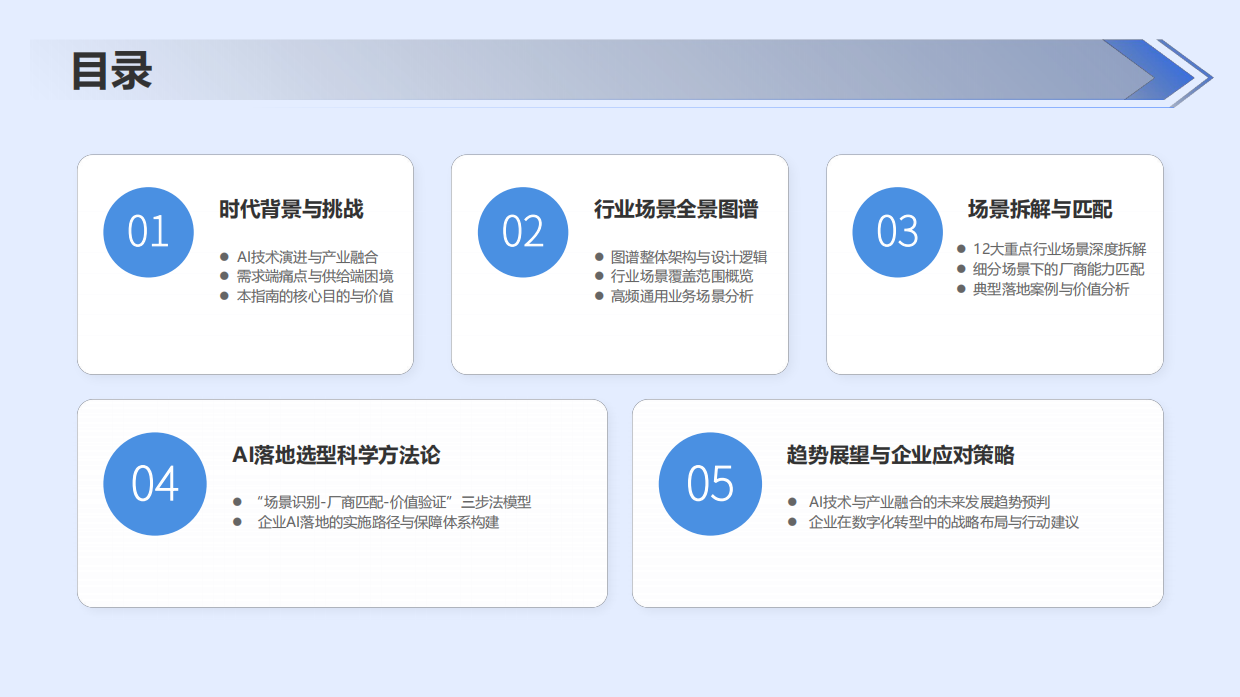1240x697 pixels.
Task: Select the 企业在数字化转型中的战略布局与行动建议 line
Action: [943, 522]
